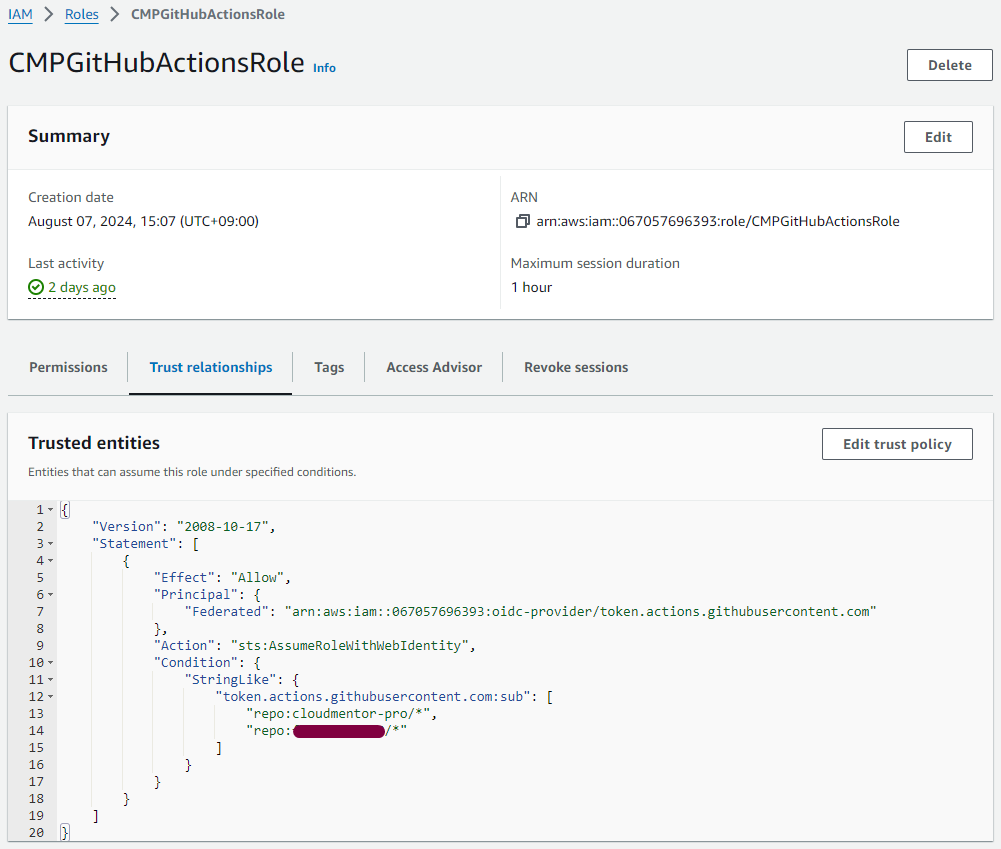The image size is (1001, 849).
Task: Collapse the StringLike block at line 11
Action: (x=51, y=680)
